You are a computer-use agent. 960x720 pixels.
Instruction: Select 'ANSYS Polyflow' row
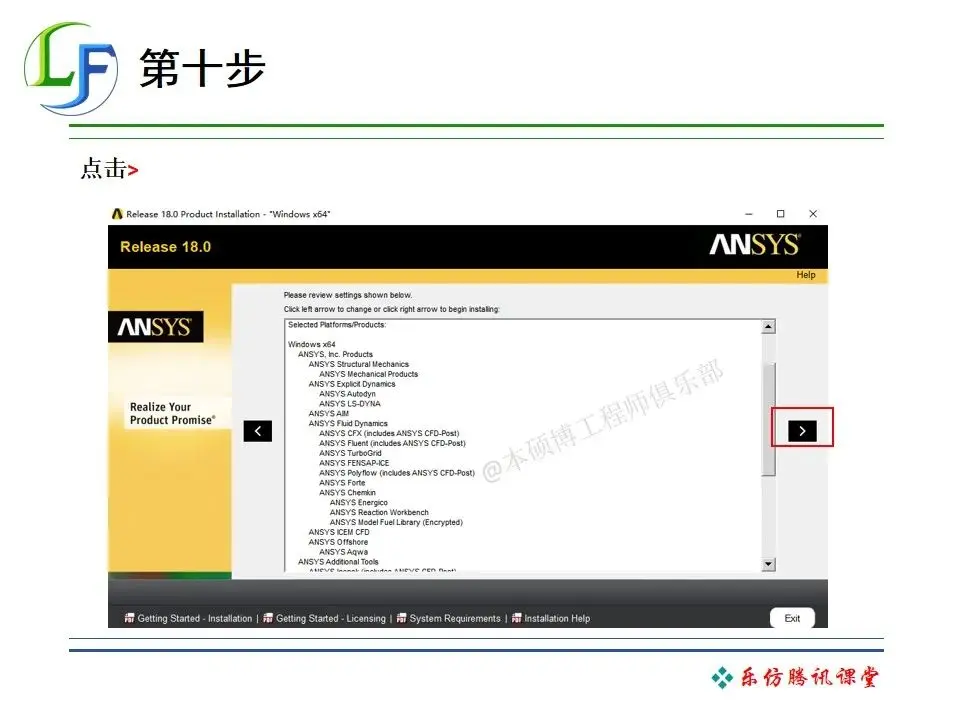click(x=397, y=473)
